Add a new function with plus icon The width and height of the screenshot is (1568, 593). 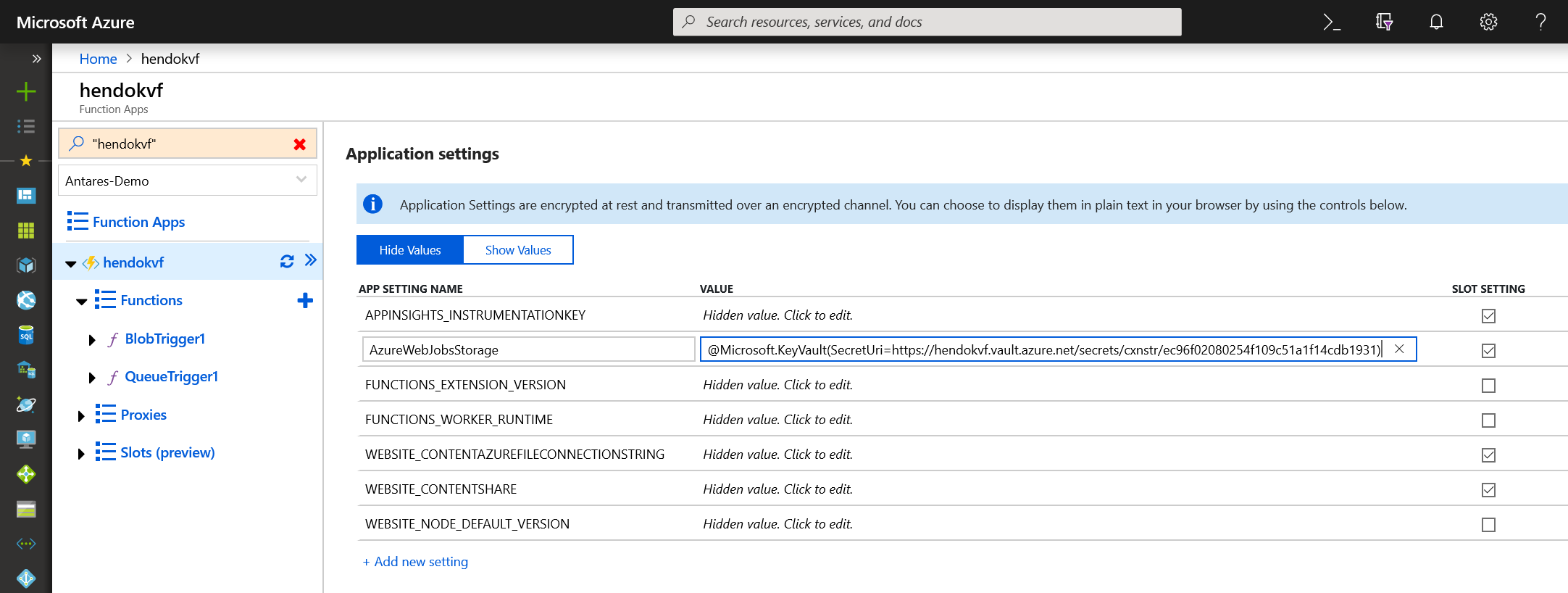click(305, 300)
